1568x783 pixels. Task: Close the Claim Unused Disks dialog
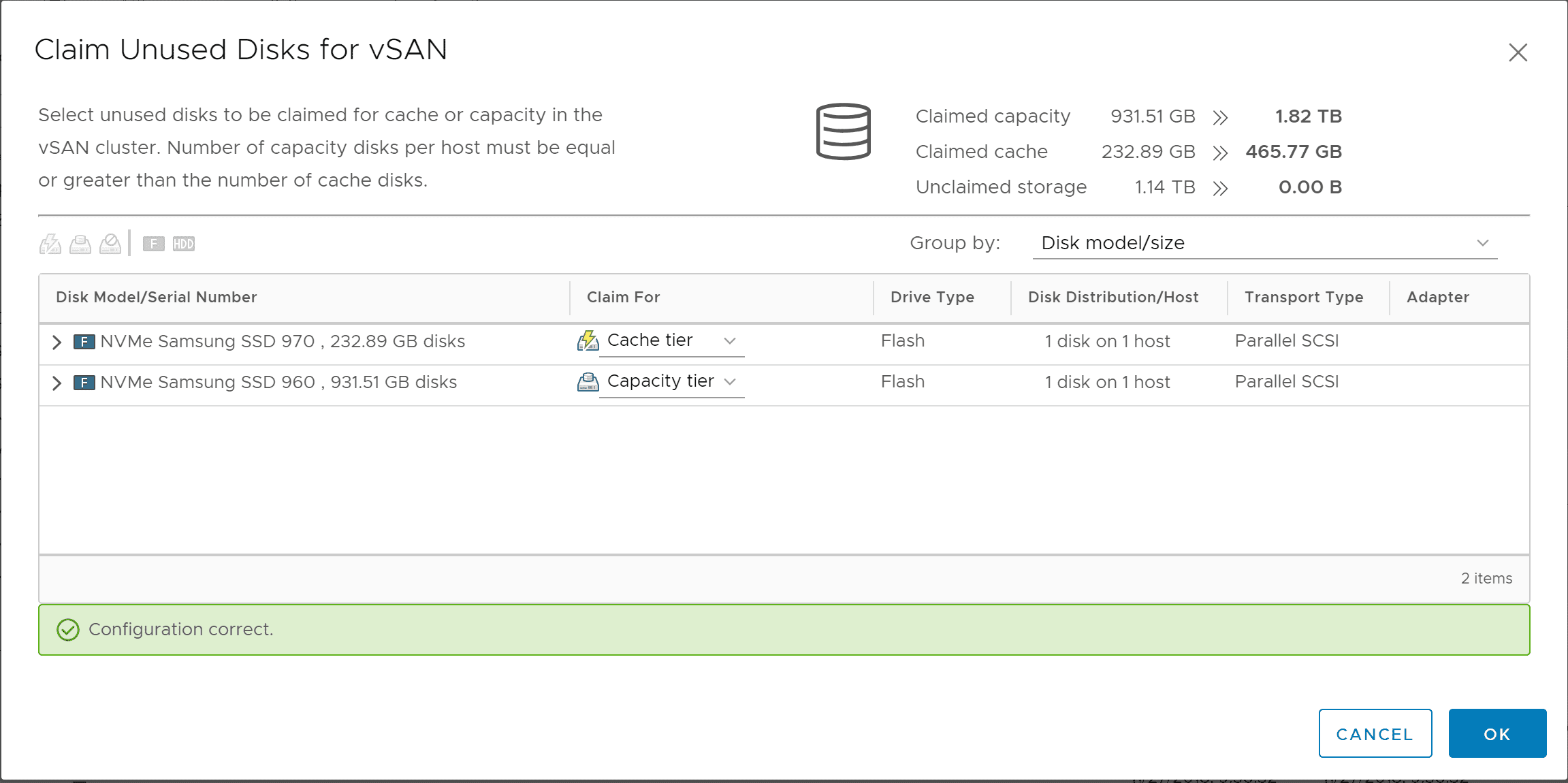tap(1518, 52)
